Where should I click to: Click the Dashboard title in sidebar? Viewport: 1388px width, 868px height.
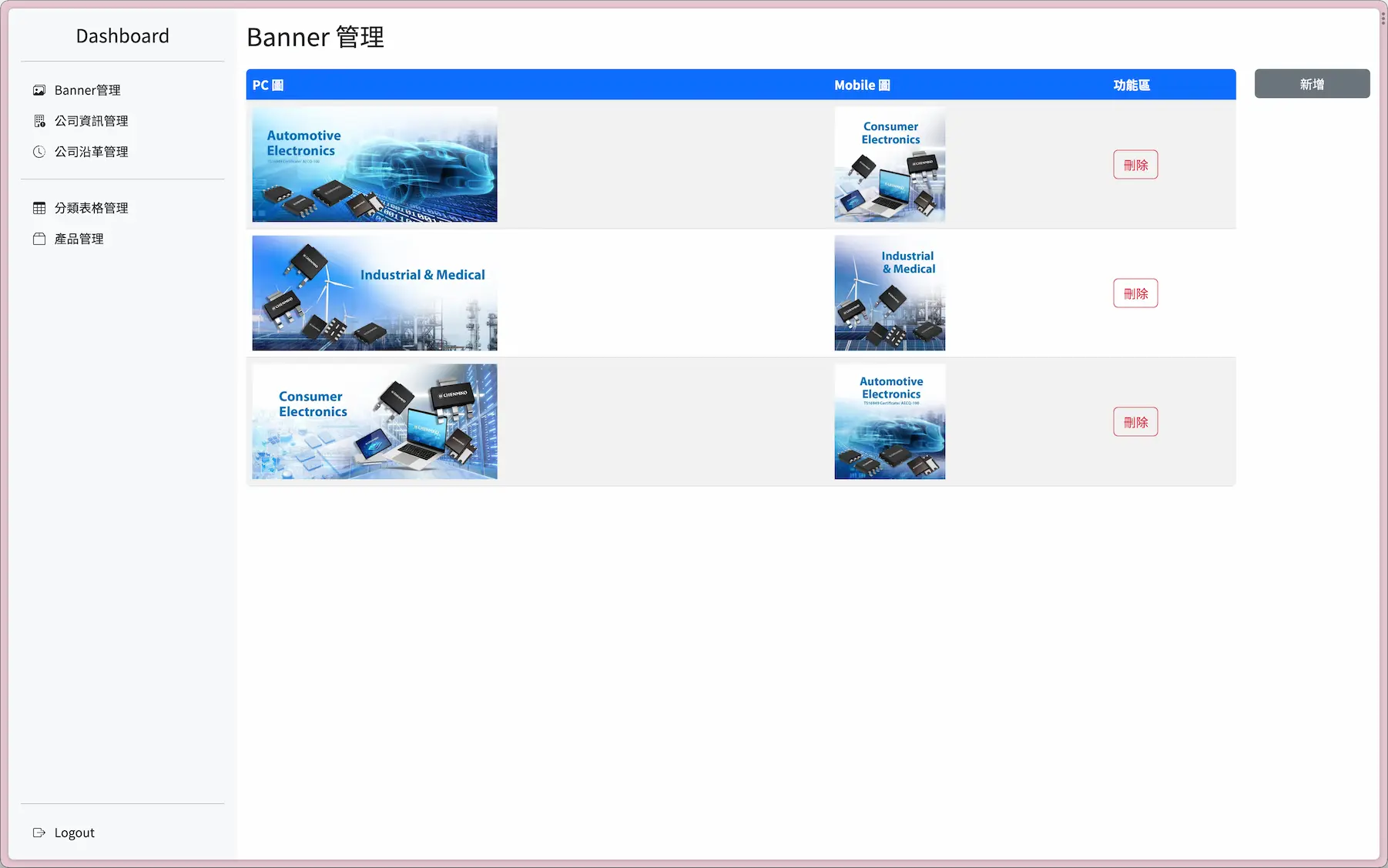122,36
